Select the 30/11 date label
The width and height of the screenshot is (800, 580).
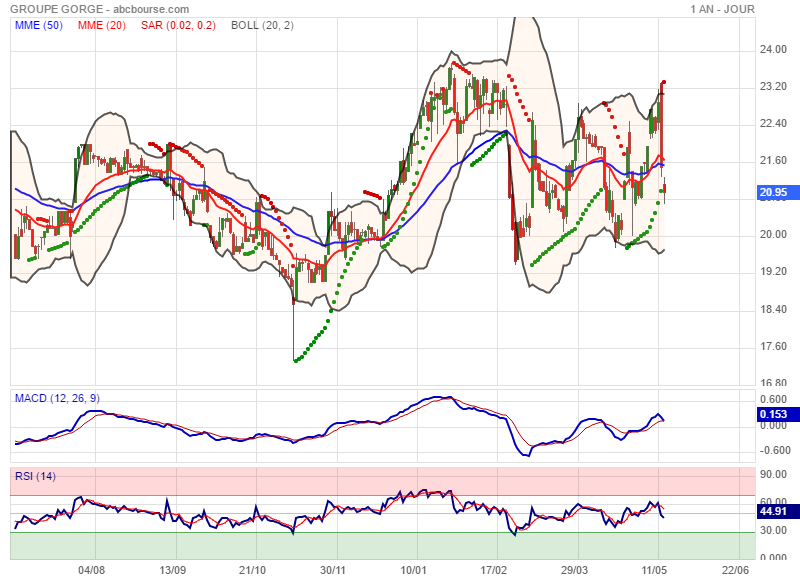tap(333, 570)
